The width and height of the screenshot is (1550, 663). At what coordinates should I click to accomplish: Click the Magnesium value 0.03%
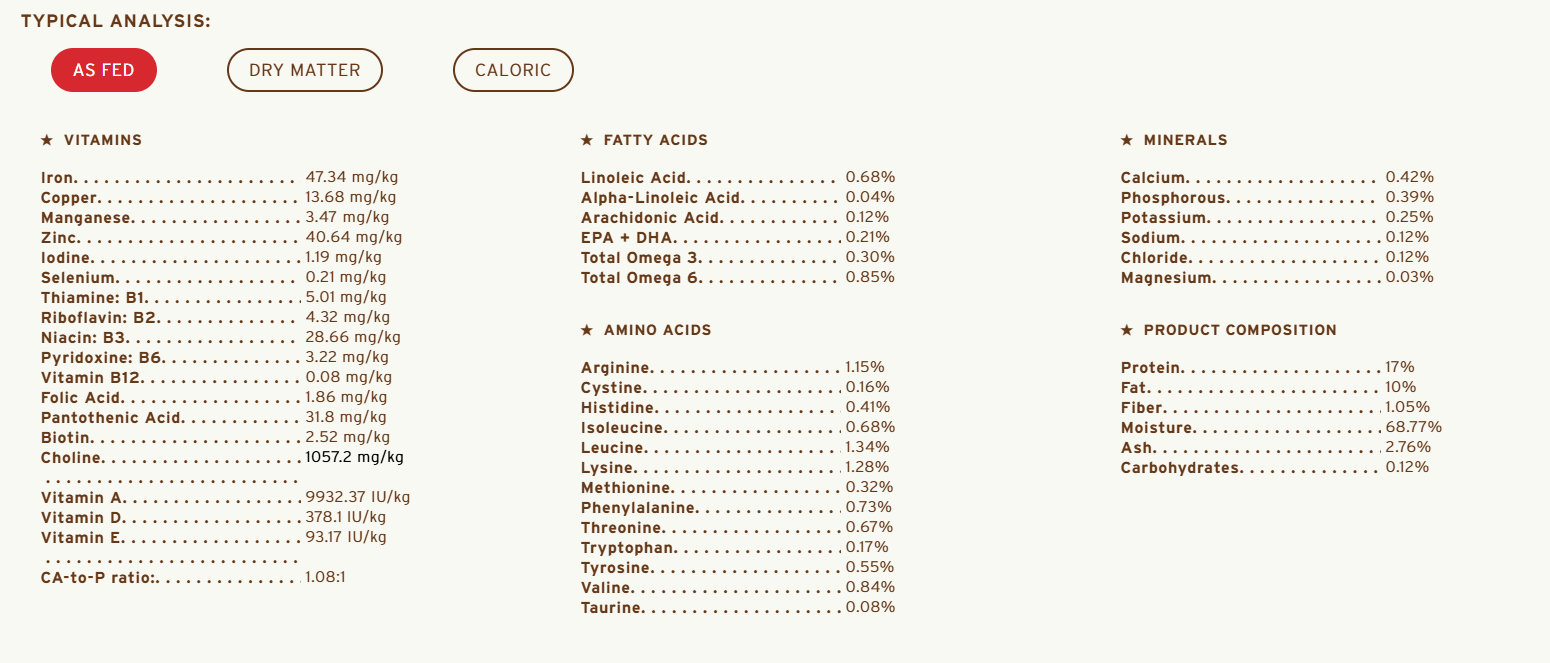(x=1409, y=277)
